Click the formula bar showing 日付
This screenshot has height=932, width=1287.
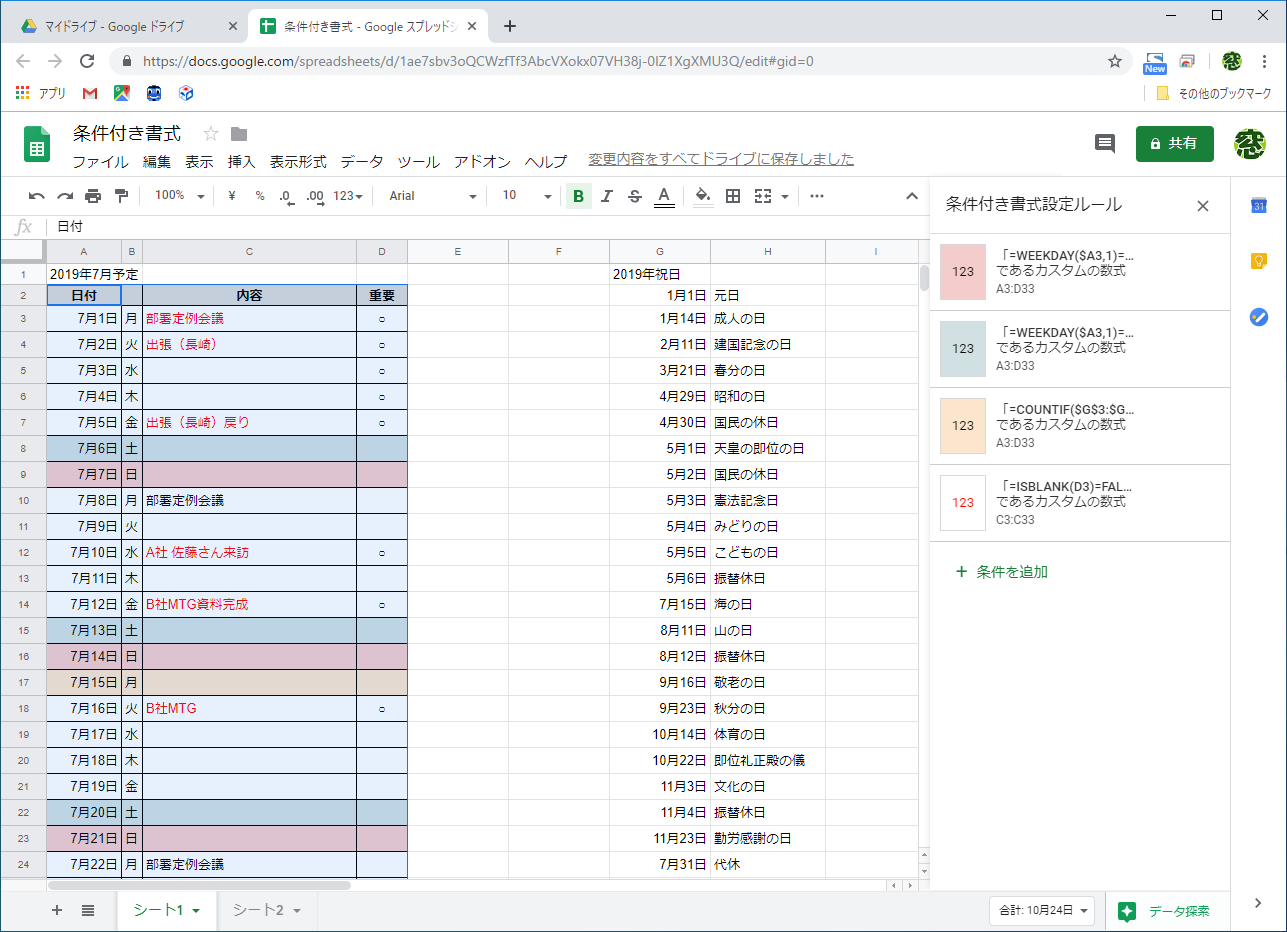tap(486, 227)
